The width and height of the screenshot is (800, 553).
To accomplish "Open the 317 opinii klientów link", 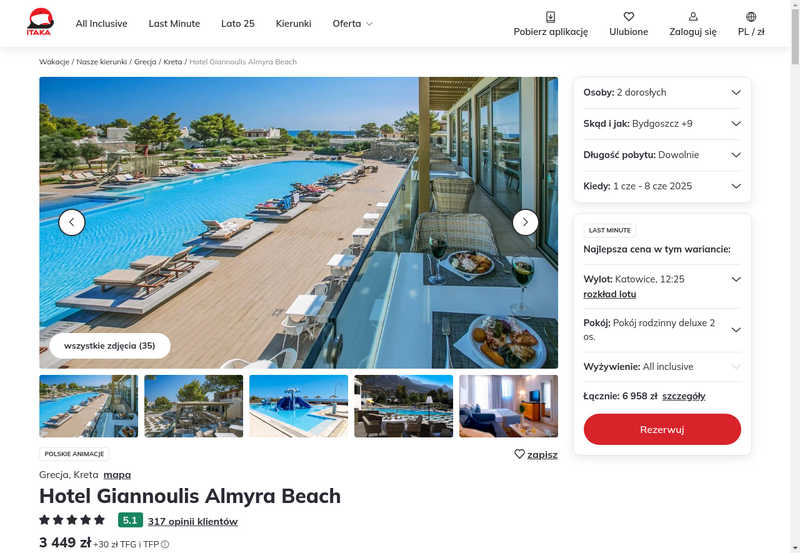I will (193, 521).
